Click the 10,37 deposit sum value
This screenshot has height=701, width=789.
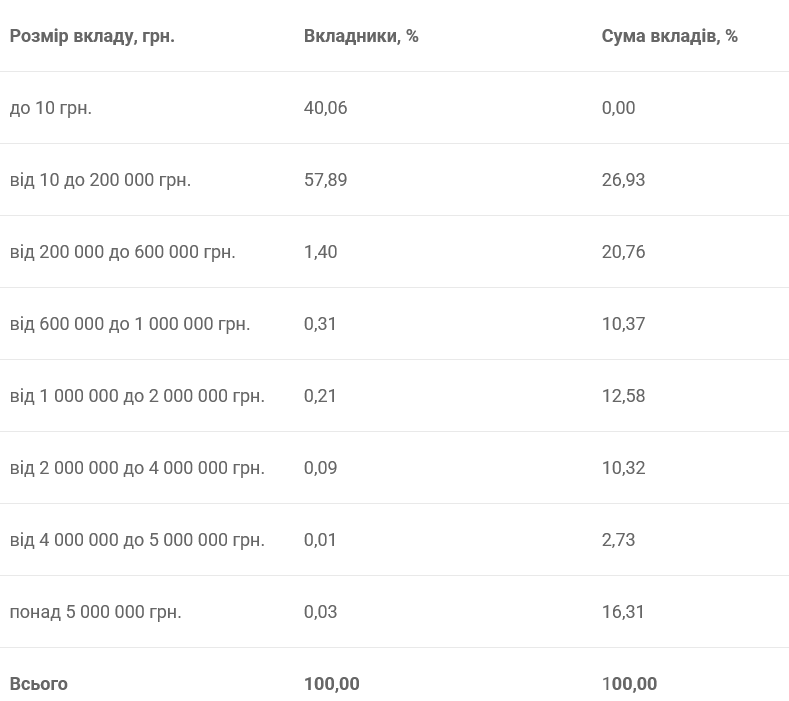coord(623,324)
